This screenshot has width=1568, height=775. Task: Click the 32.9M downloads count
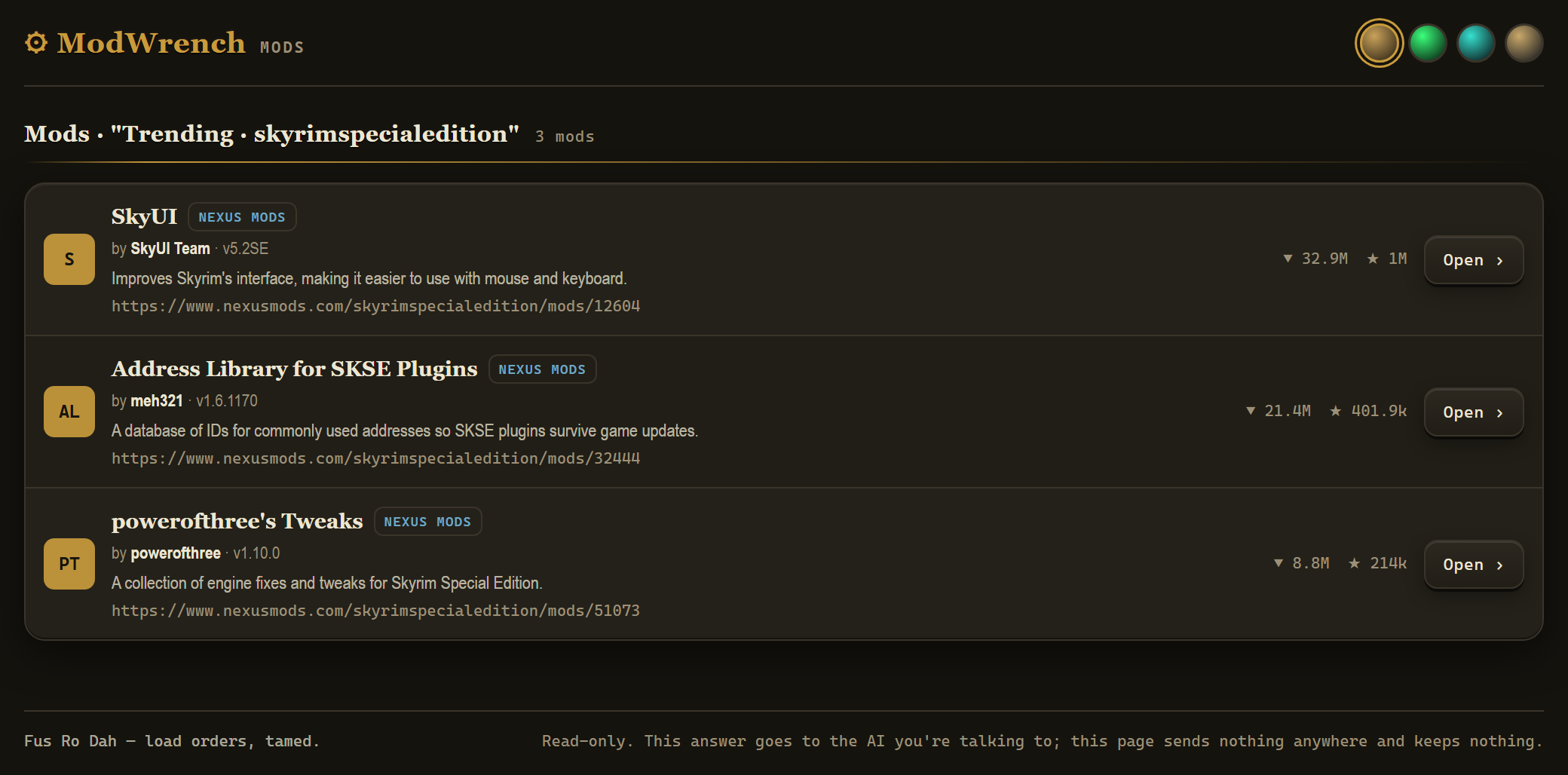tap(1315, 259)
